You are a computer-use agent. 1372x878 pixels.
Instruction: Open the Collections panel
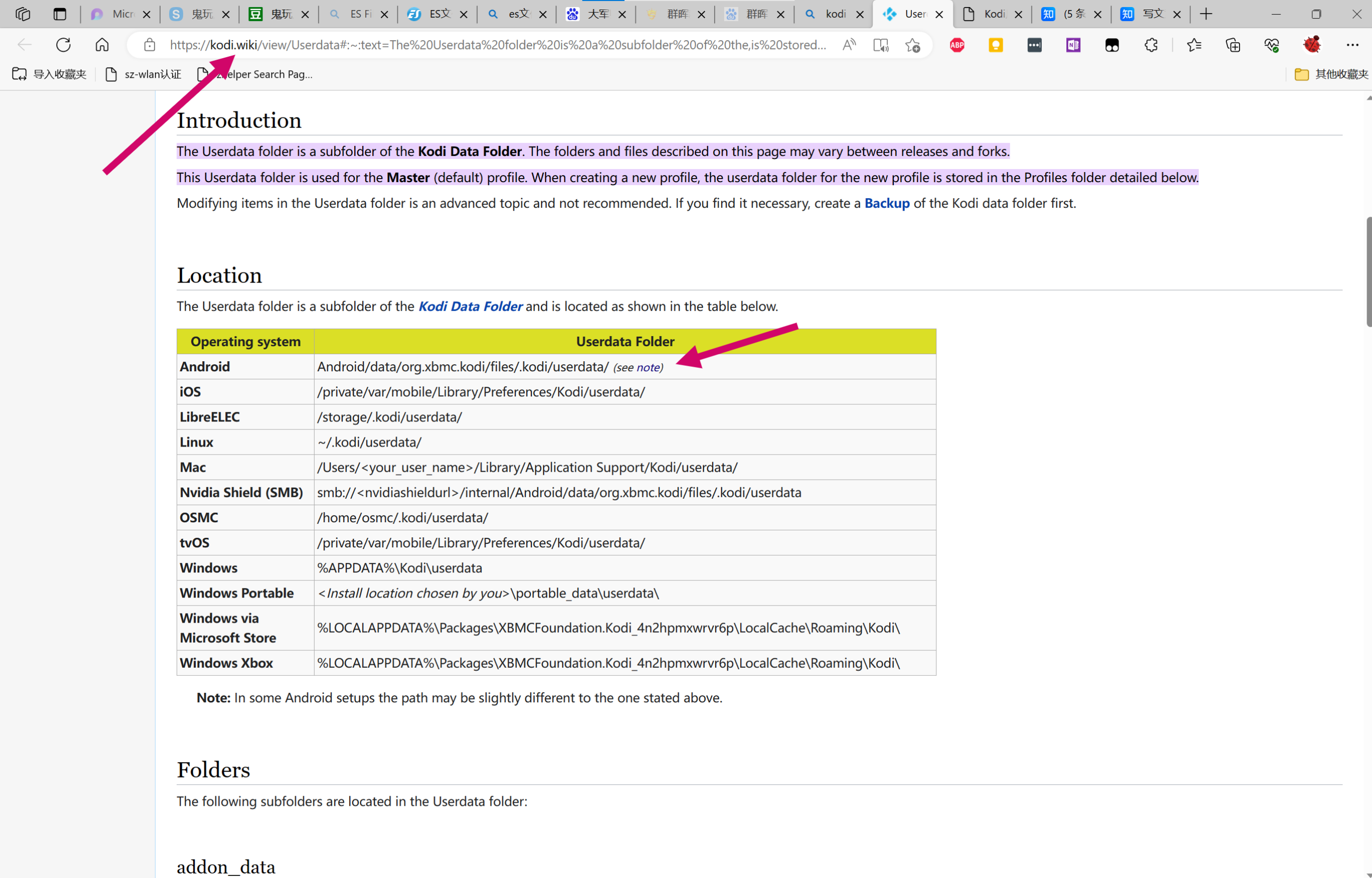click(1232, 45)
